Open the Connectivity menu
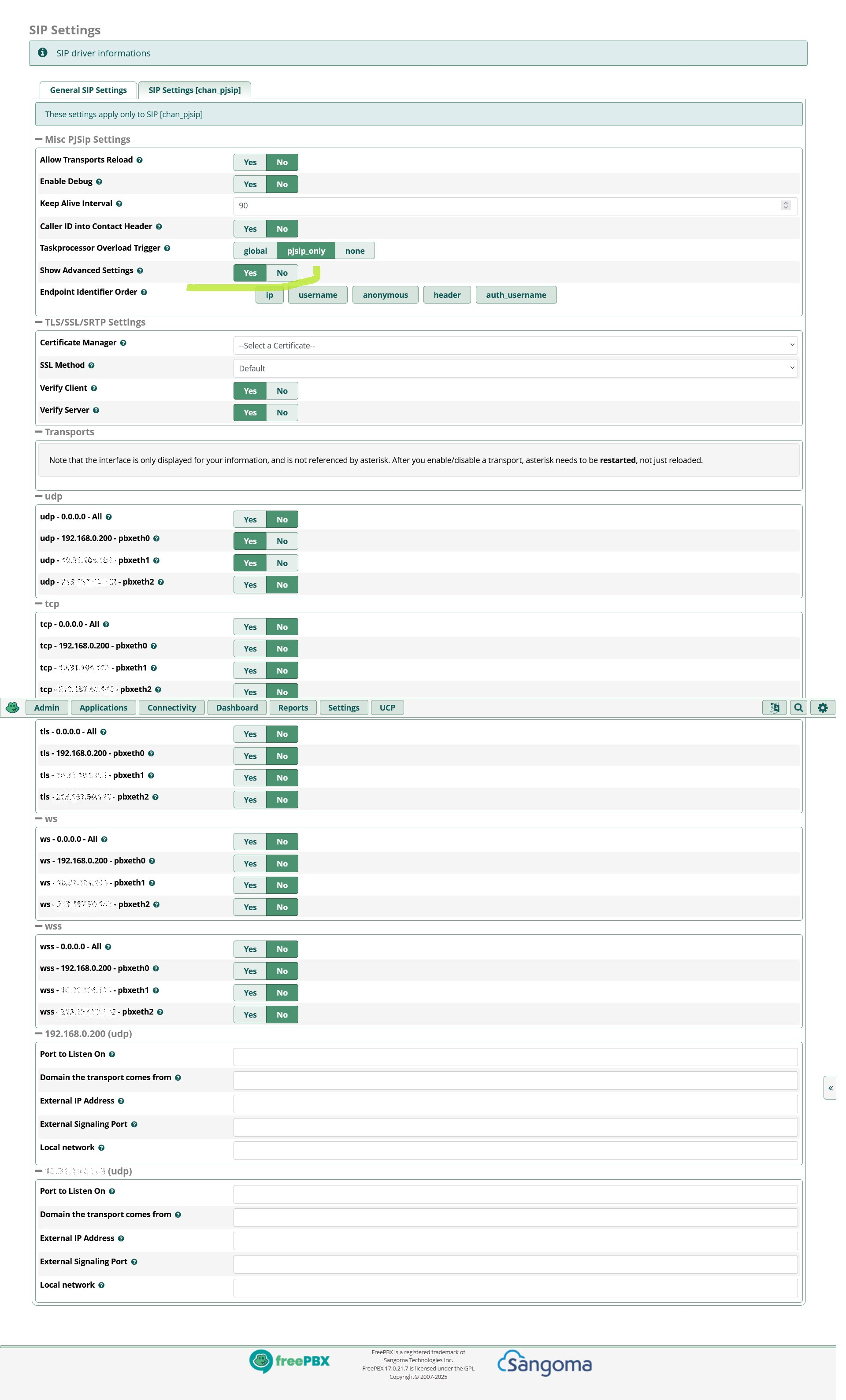 pos(171,707)
